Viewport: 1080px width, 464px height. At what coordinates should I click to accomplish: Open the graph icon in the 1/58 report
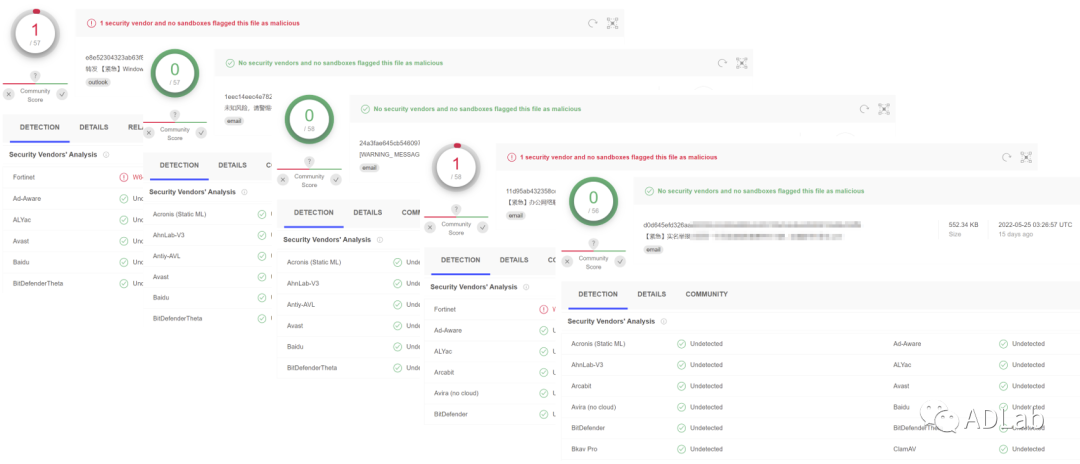[x=1025, y=157]
